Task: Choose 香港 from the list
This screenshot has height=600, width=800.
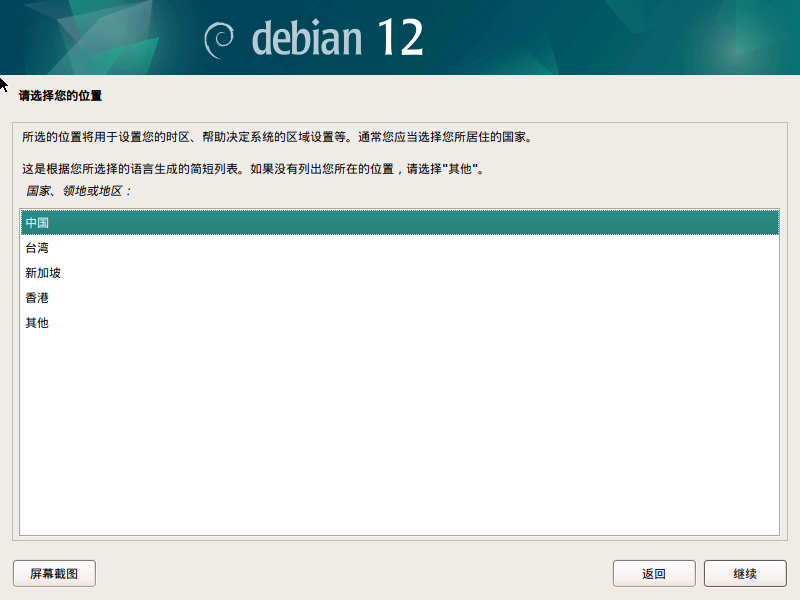Action: [x=399, y=297]
